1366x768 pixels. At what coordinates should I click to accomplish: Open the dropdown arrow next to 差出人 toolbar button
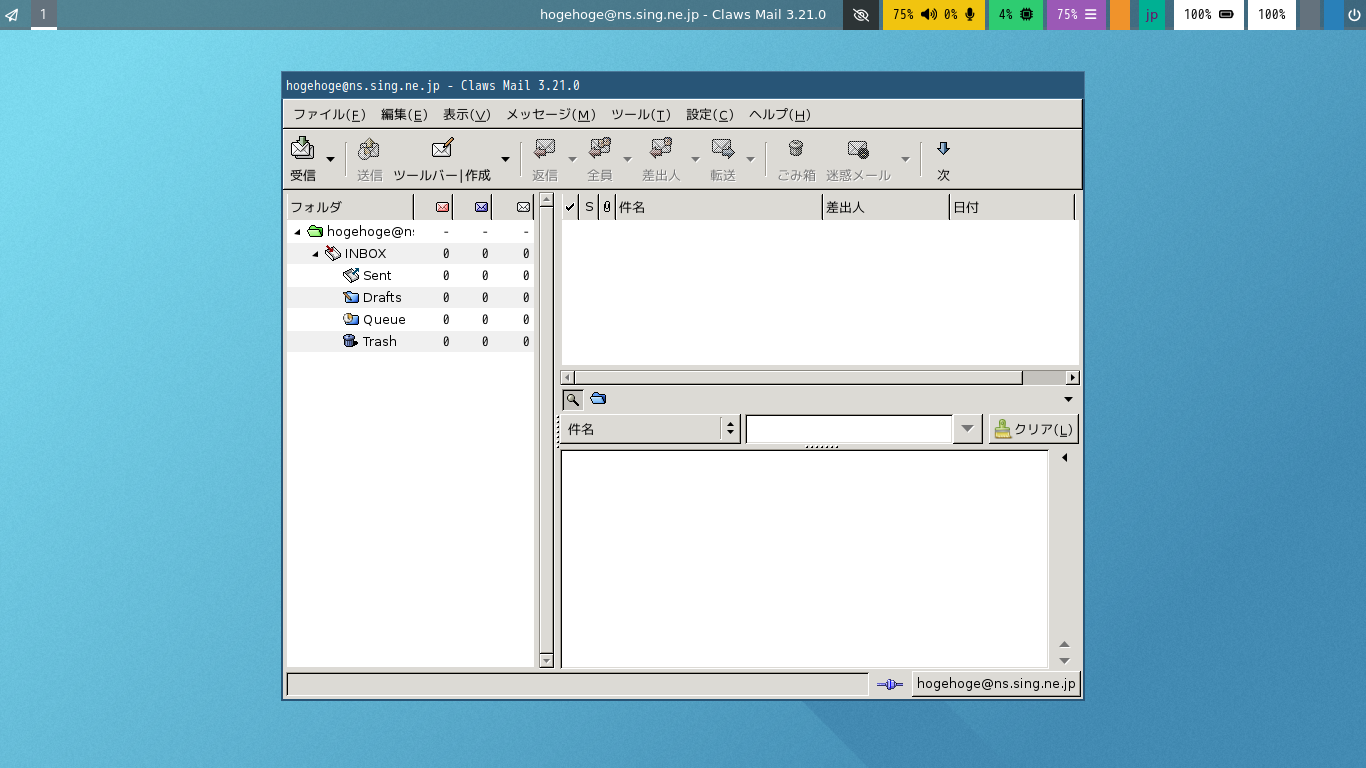[695, 159]
